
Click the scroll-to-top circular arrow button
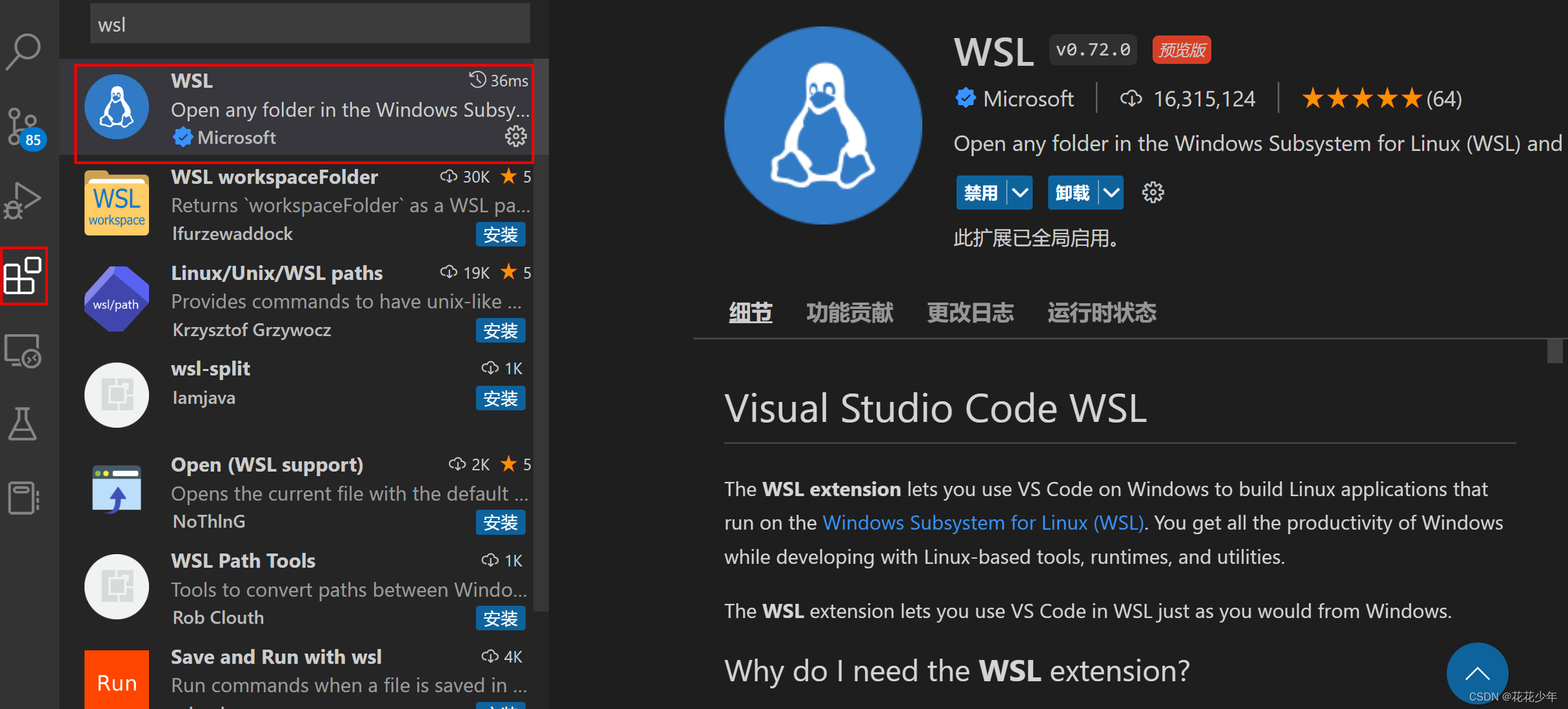tap(1477, 673)
